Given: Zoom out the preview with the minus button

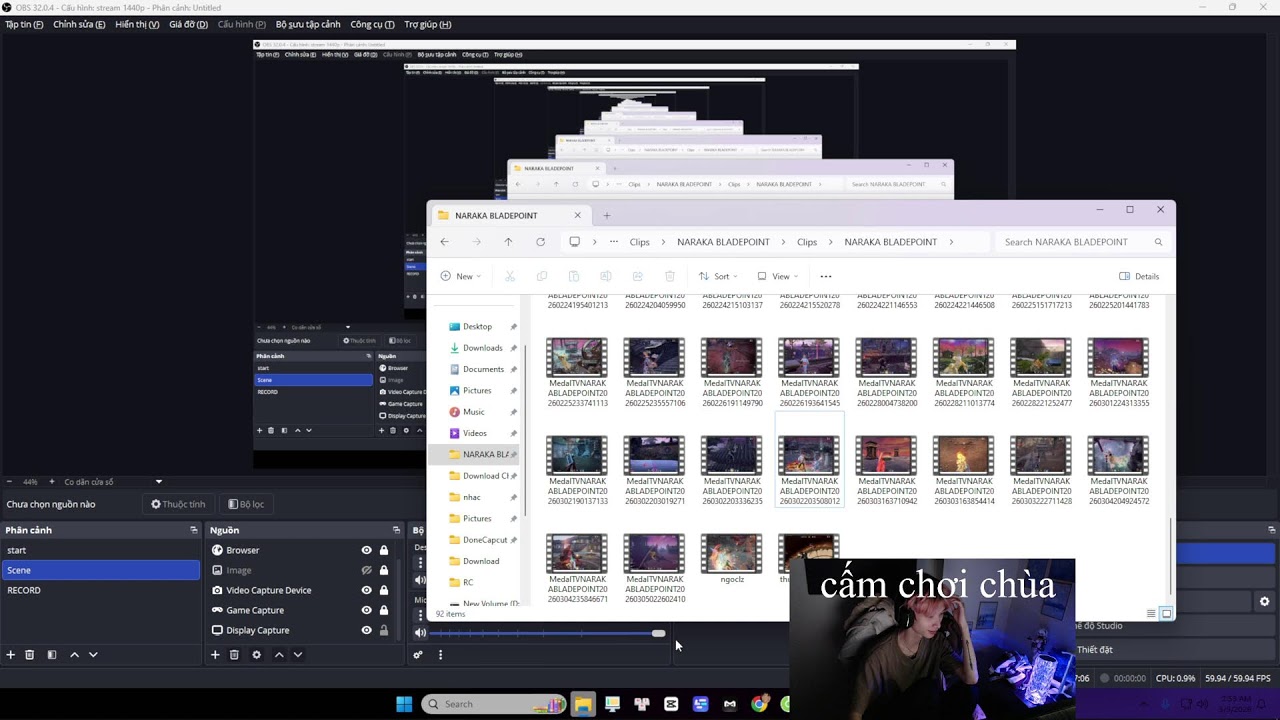Looking at the screenshot, I should coord(9,482).
